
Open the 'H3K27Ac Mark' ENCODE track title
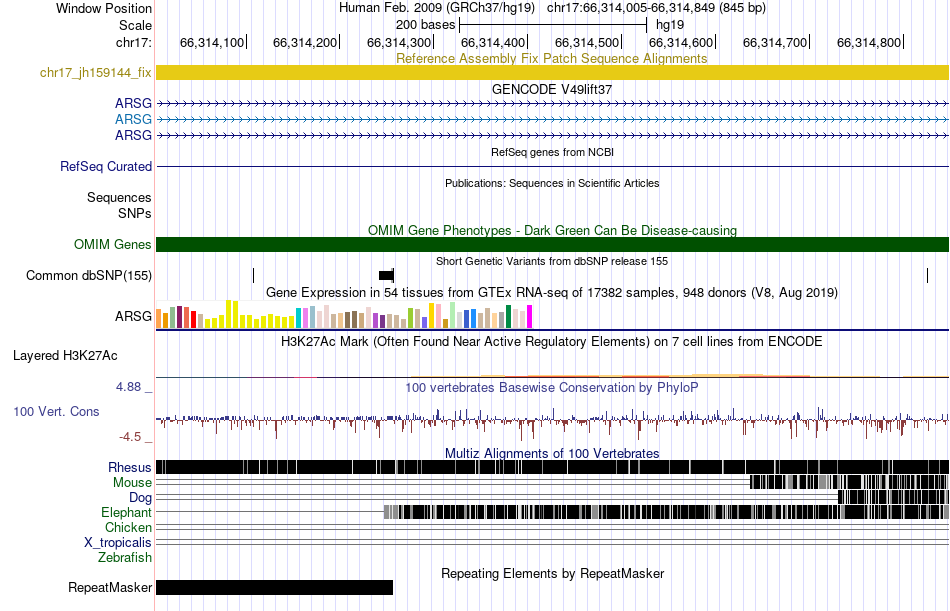[x=552, y=341]
